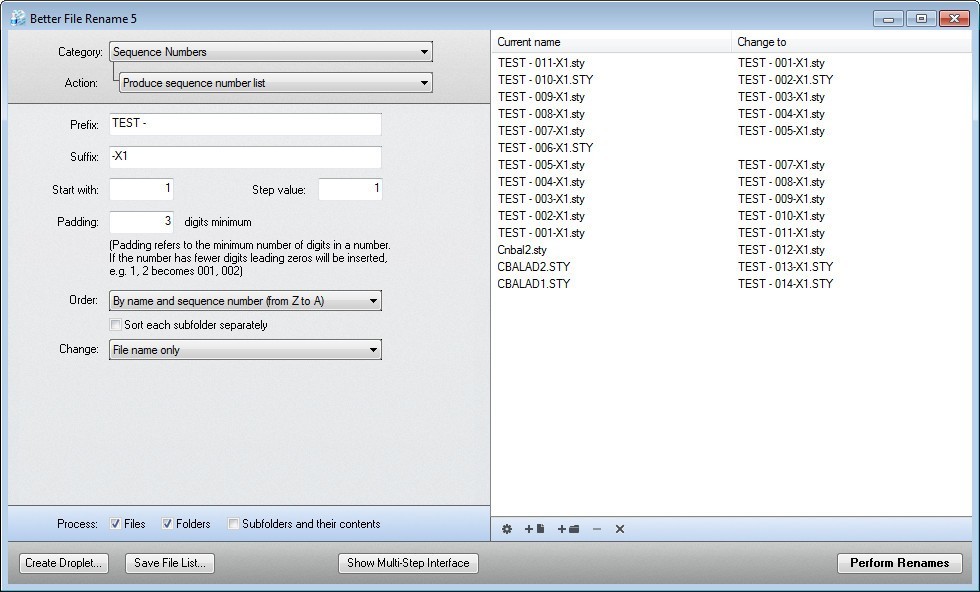Click the Perform Renames button
Viewport: 980px width, 592px height.
coord(899,563)
